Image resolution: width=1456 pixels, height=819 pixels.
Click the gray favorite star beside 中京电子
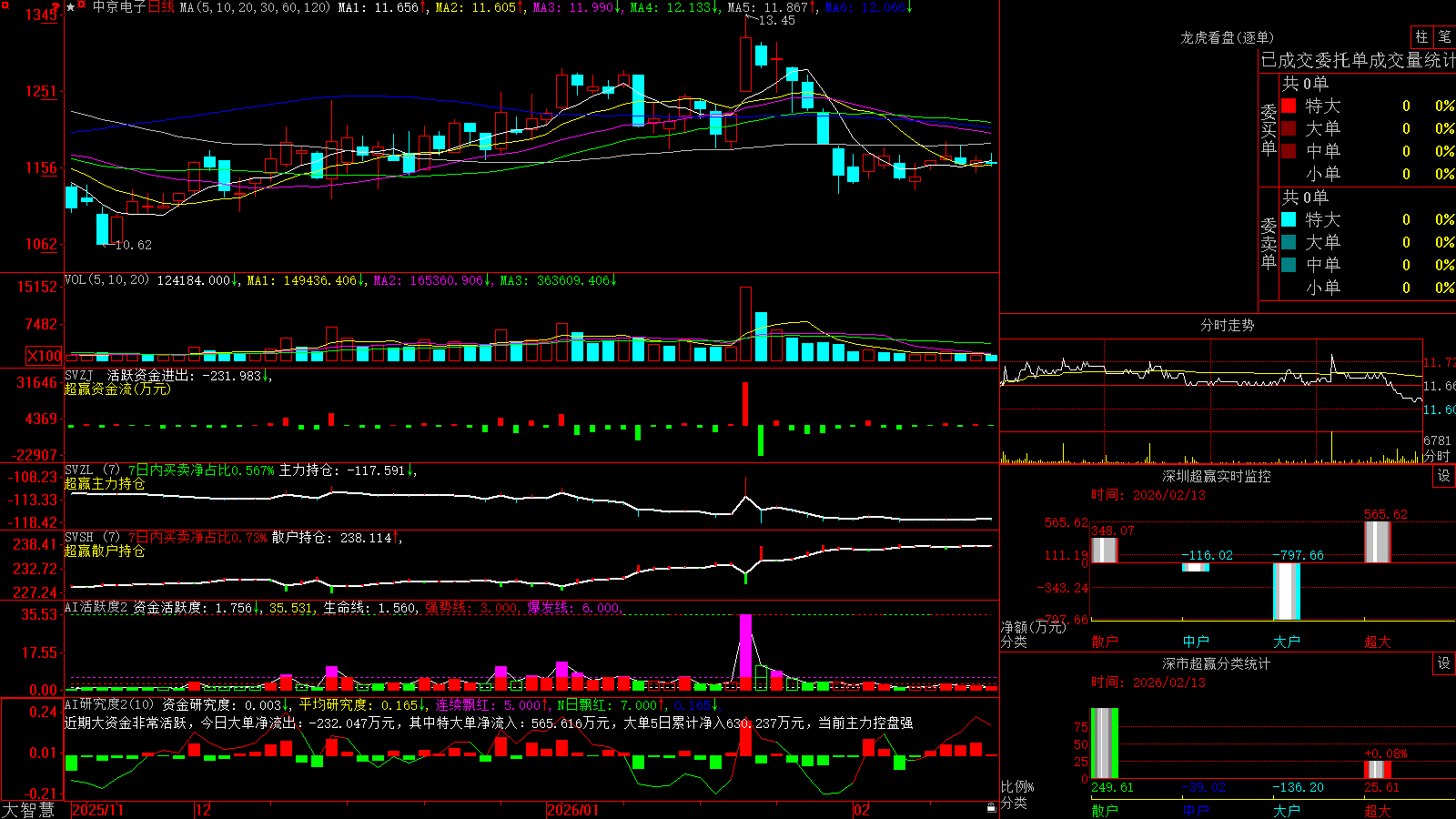70,7
